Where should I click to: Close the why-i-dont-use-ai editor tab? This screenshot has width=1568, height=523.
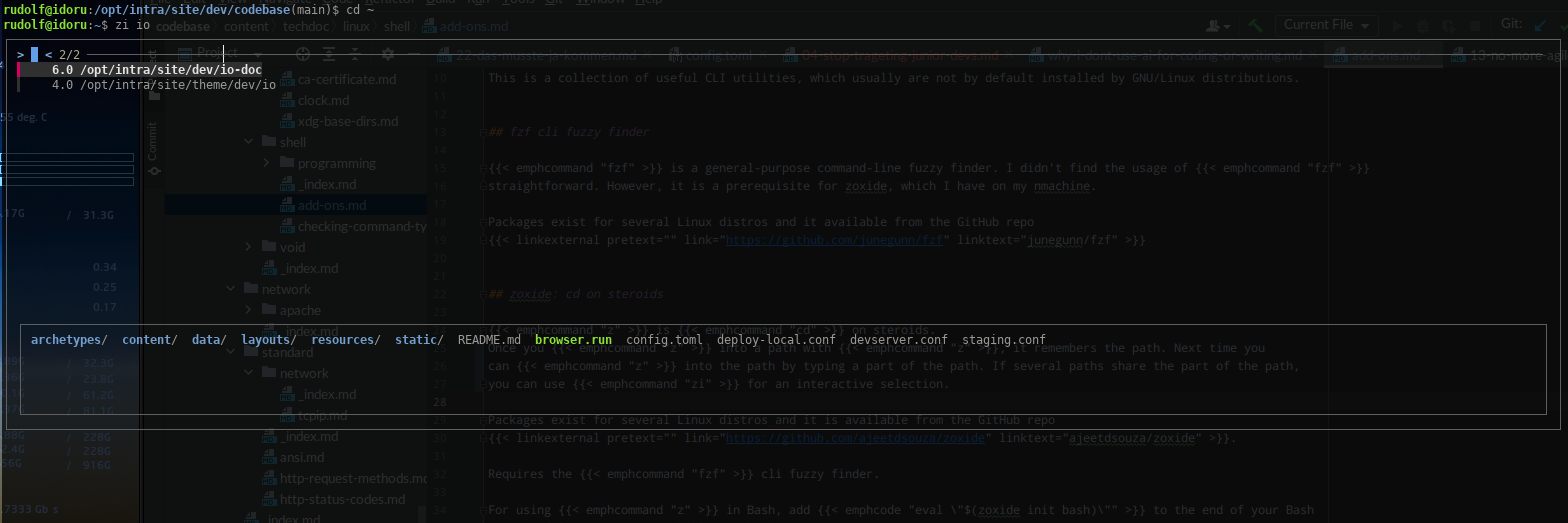pyautogui.click(x=1313, y=56)
